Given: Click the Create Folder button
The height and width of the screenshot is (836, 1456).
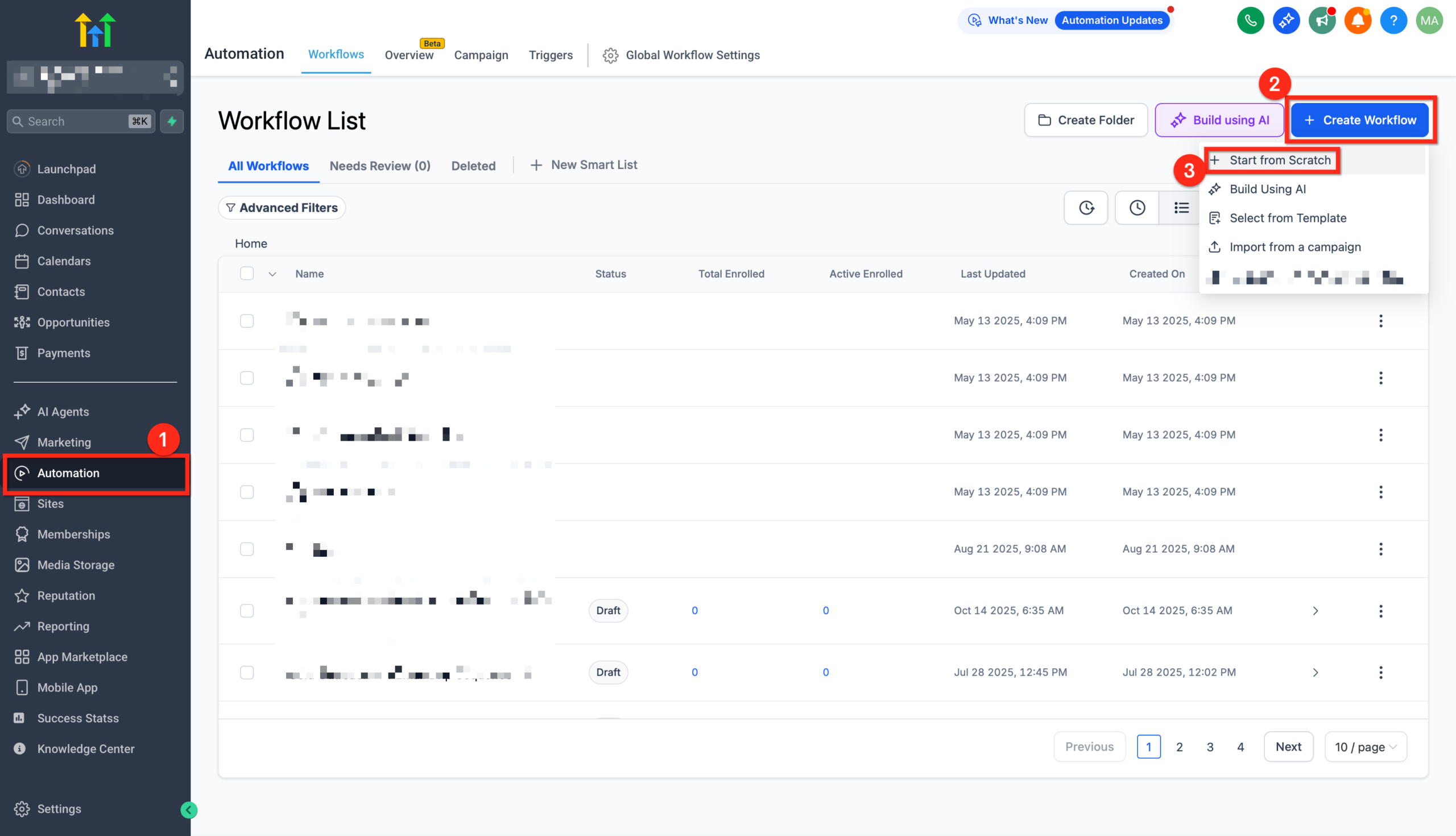Looking at the screenshot, I should click(1086, 120).
